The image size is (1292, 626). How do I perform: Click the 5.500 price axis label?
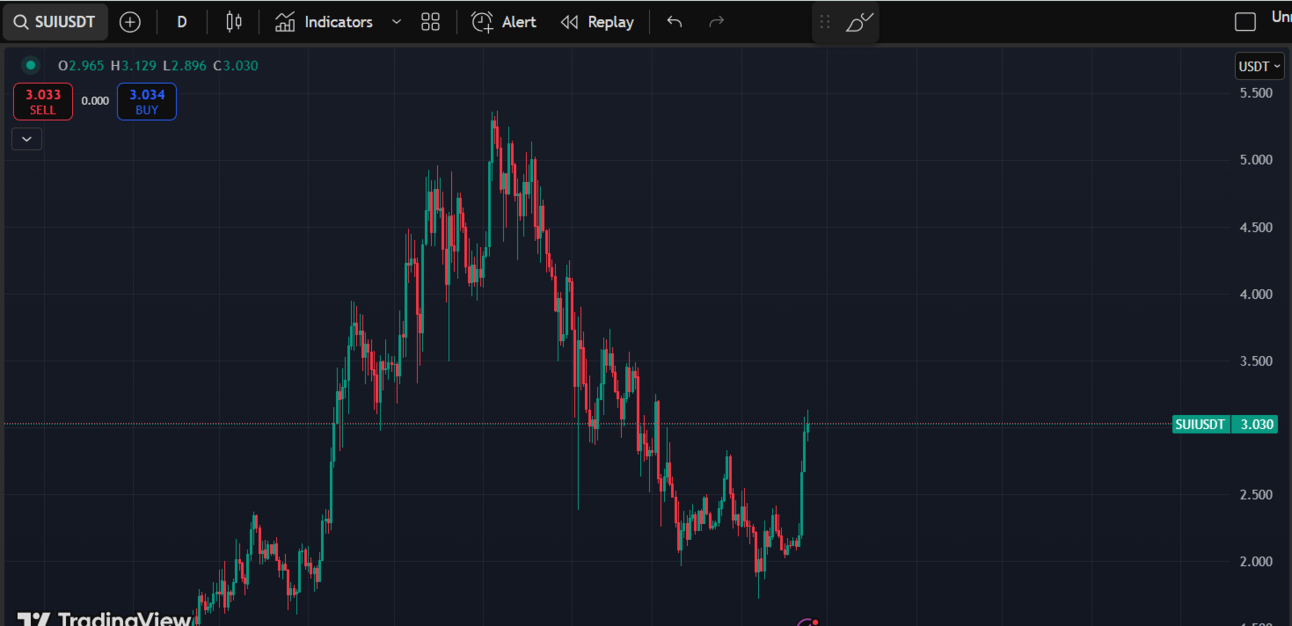[1256, 93]
